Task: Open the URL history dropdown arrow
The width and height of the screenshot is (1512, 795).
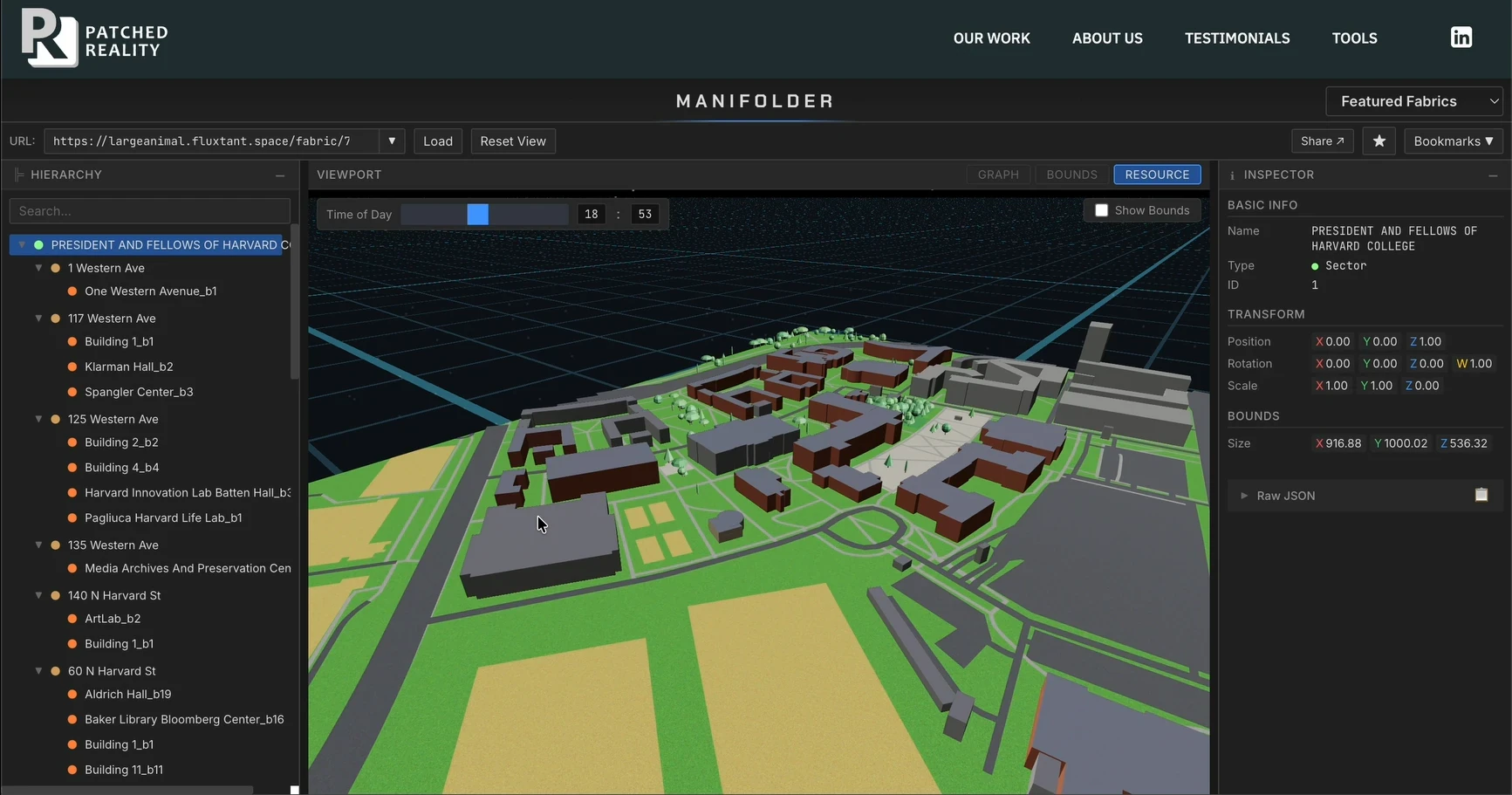Action: [x=392, y=141]
